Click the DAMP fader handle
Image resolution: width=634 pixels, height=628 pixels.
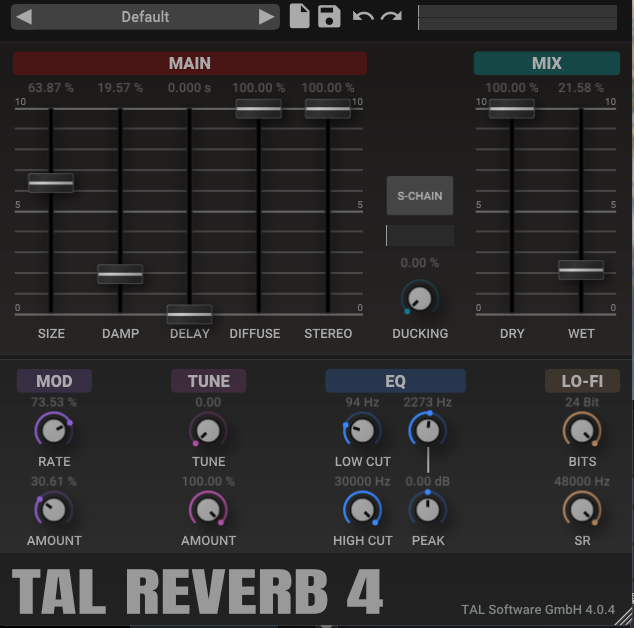[x=120, y=274]
